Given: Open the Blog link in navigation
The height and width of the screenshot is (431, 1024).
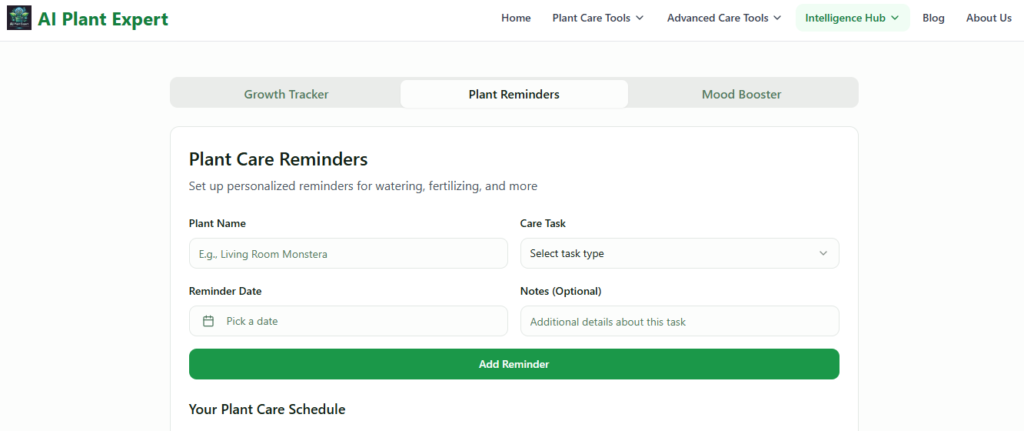Looking at the screenshot, I should coord(933,18).
